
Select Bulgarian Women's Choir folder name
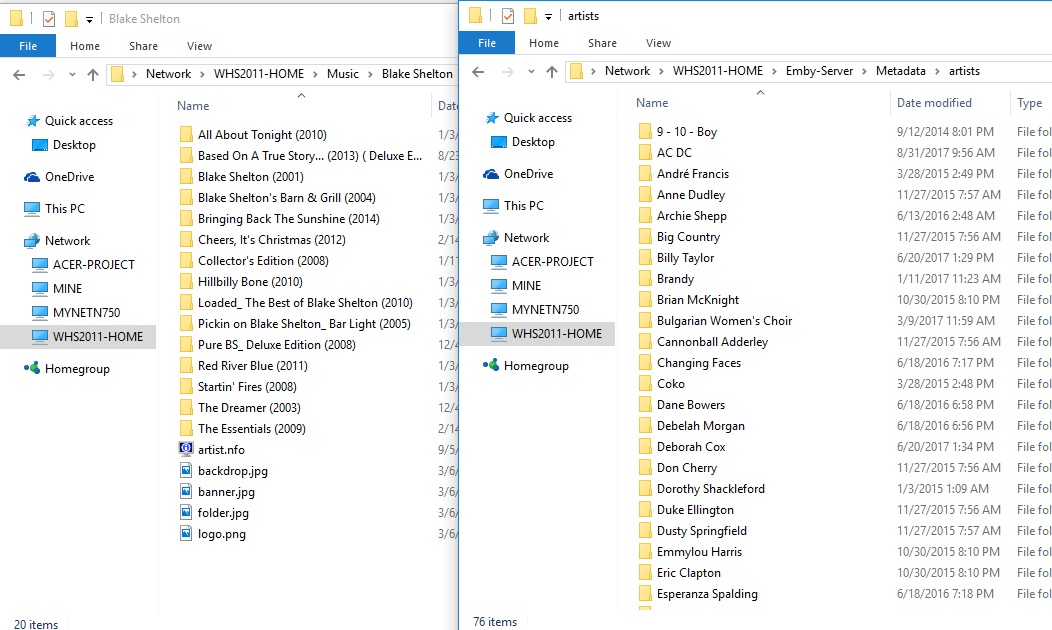pyautogui.click(x=725, y=321)
